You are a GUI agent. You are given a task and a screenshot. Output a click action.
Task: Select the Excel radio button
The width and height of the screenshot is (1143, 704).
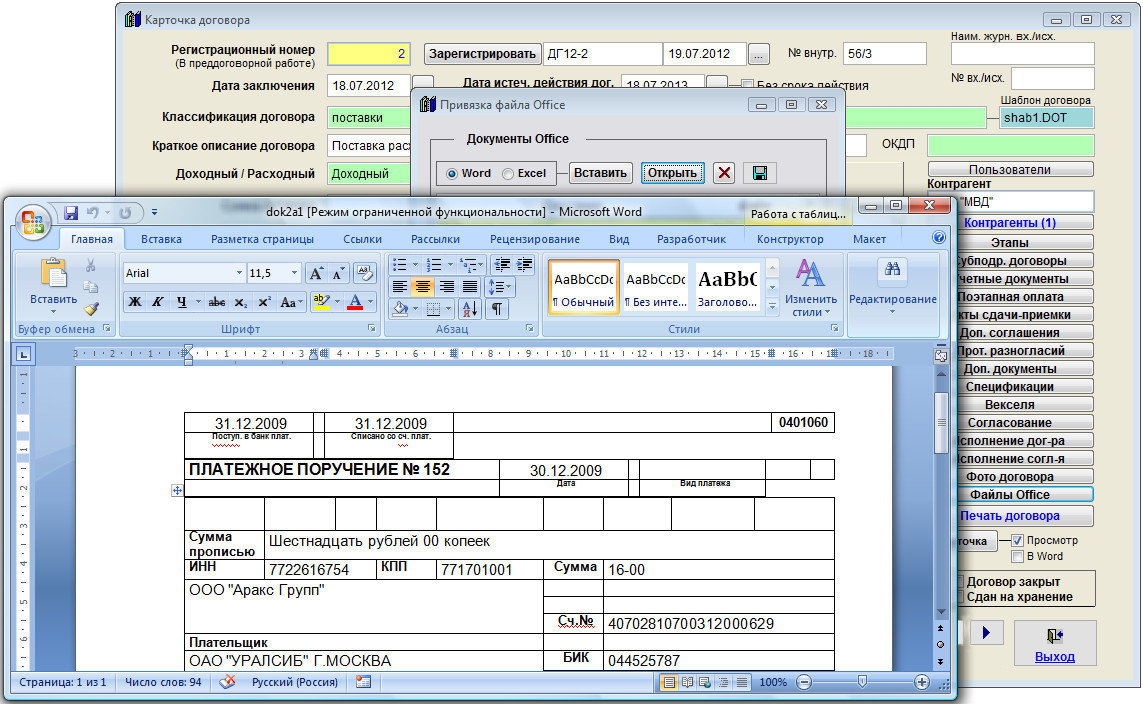508,173
